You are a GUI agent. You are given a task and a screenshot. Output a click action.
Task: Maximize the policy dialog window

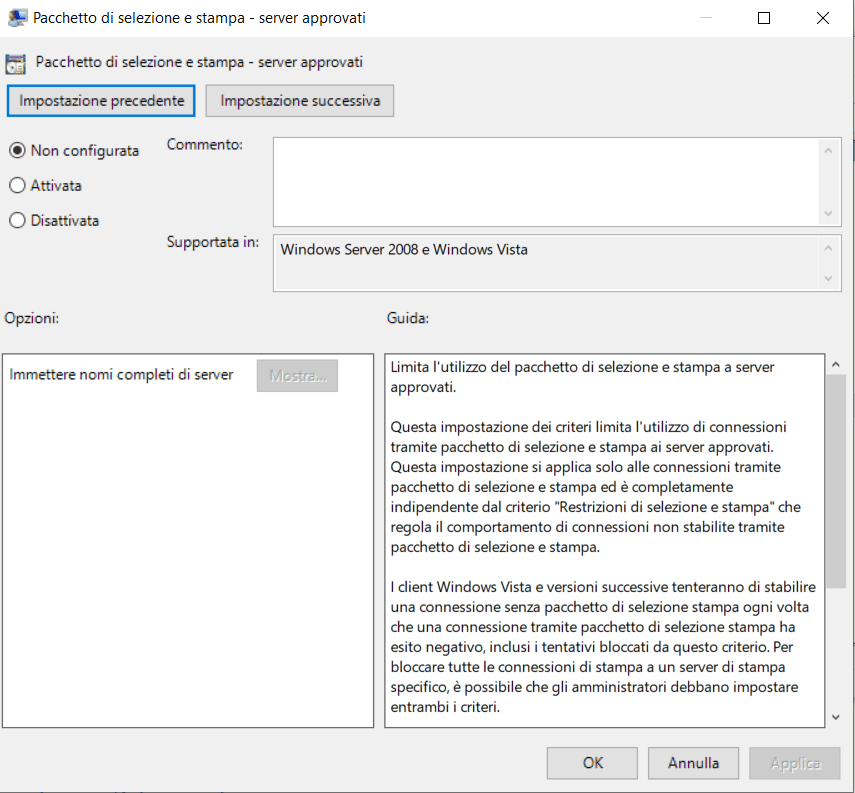[x=764, y=18]
